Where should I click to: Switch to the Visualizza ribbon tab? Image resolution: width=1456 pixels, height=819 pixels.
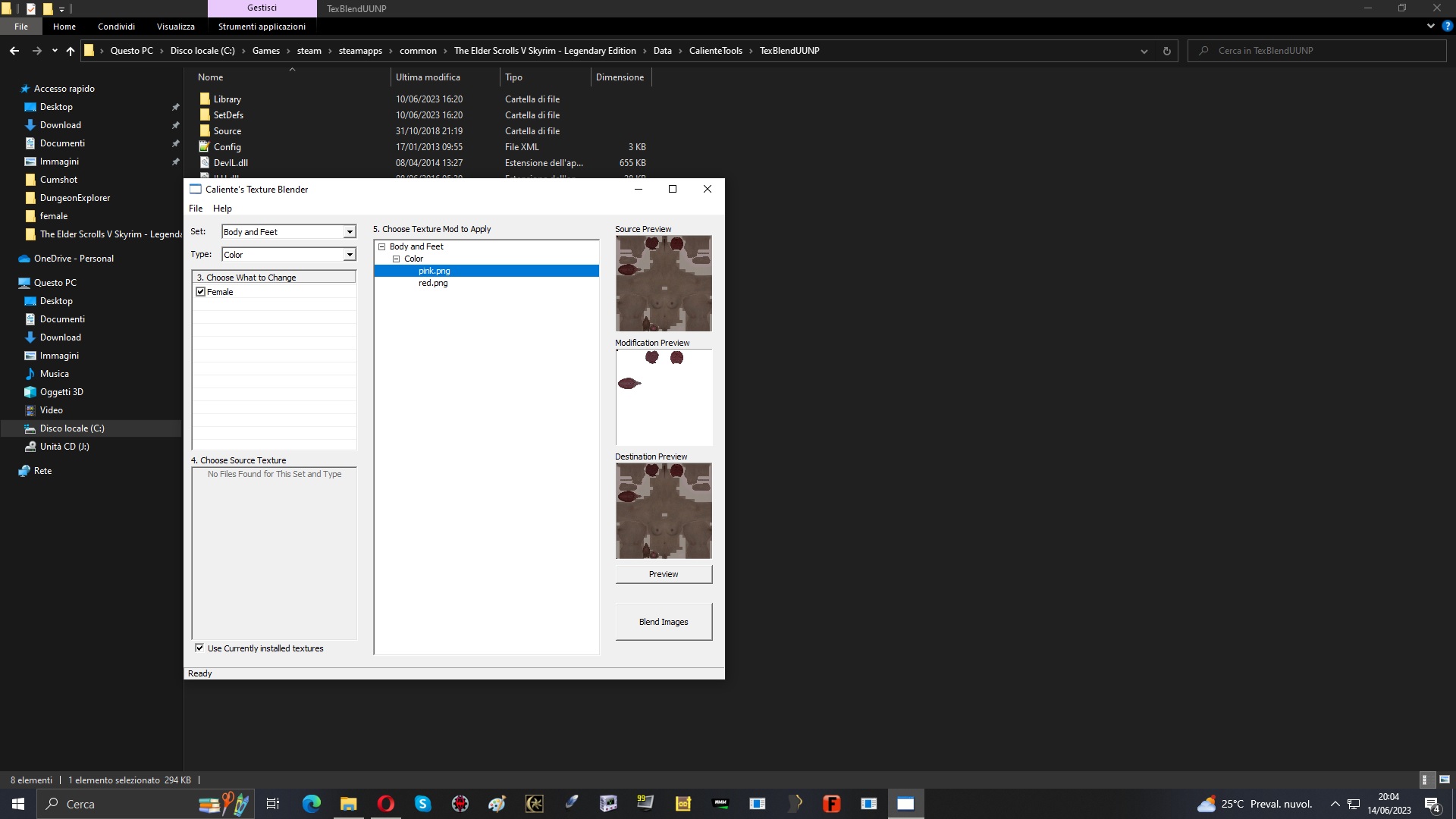pos(176,27)
